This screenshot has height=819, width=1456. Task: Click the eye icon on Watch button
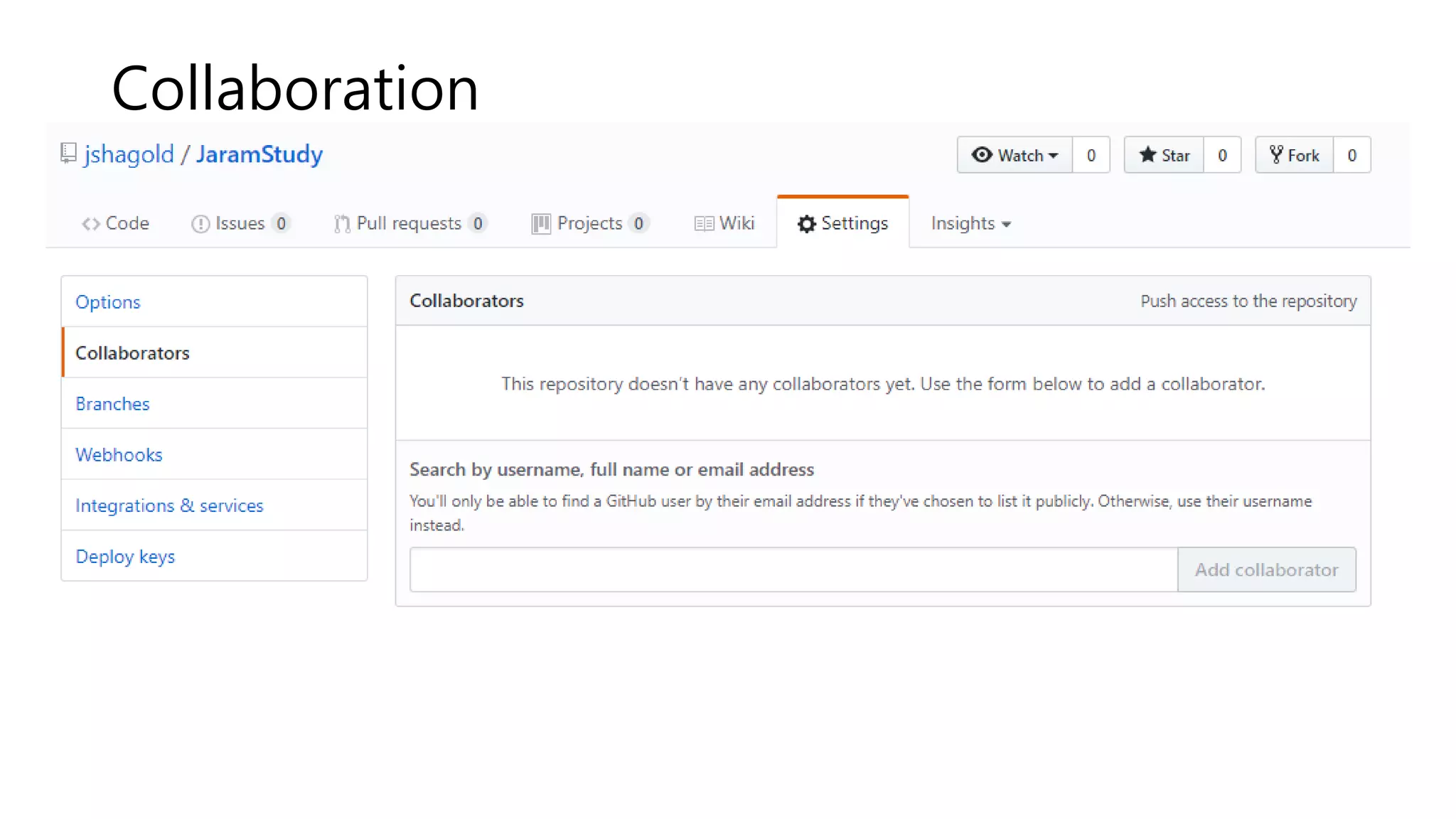(x=982, y=155)
